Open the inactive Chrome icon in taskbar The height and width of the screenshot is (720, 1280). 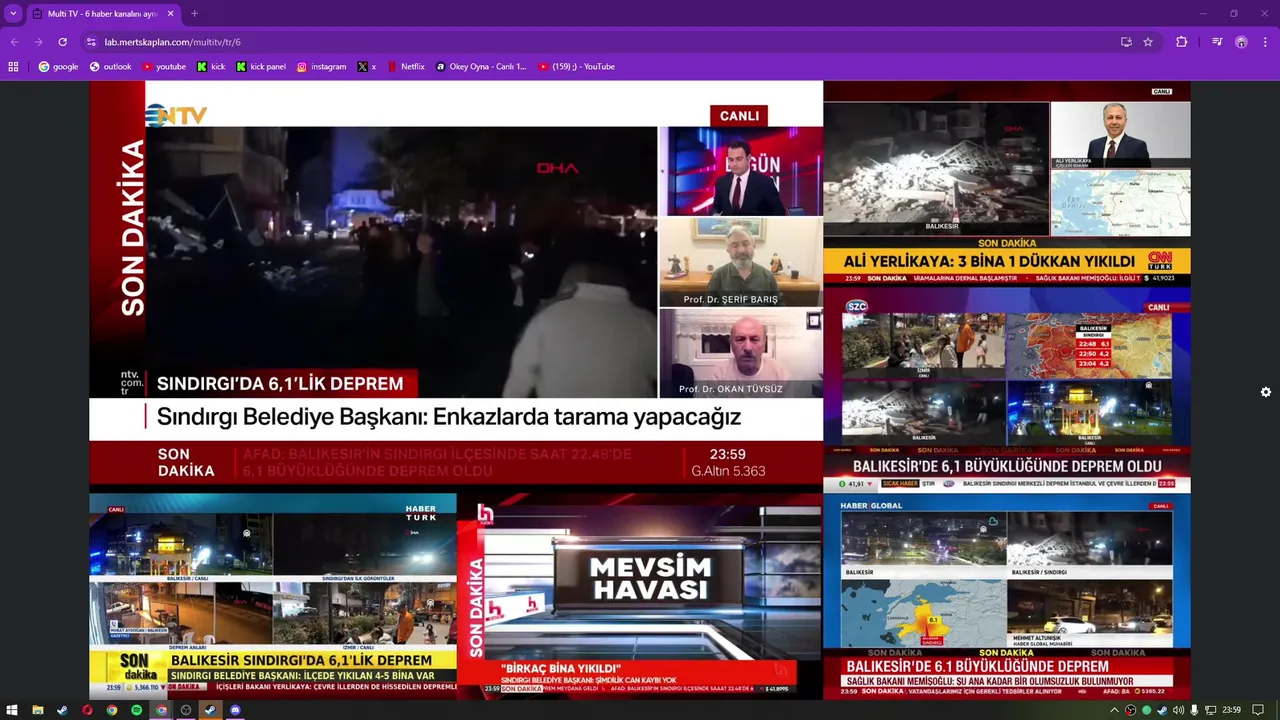pos(112,710)
